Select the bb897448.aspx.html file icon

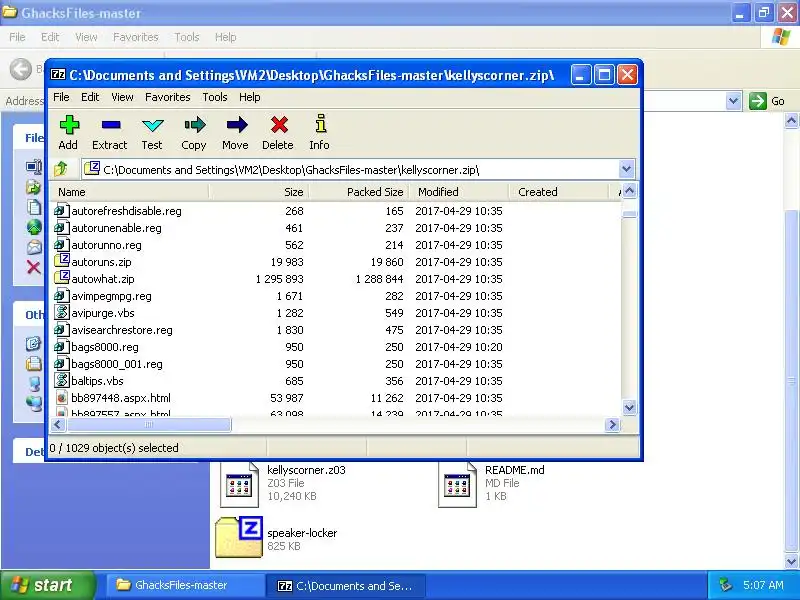(62, 397)
